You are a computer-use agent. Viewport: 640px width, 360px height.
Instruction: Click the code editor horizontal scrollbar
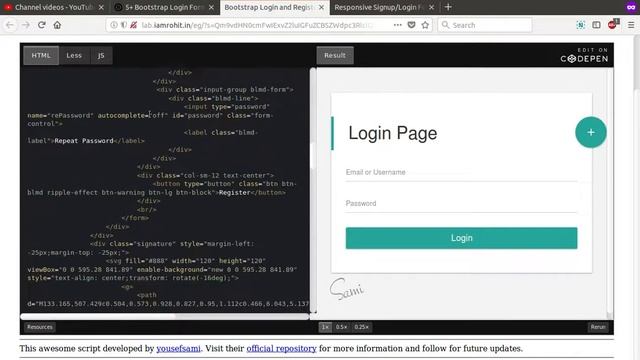(98, 316)
